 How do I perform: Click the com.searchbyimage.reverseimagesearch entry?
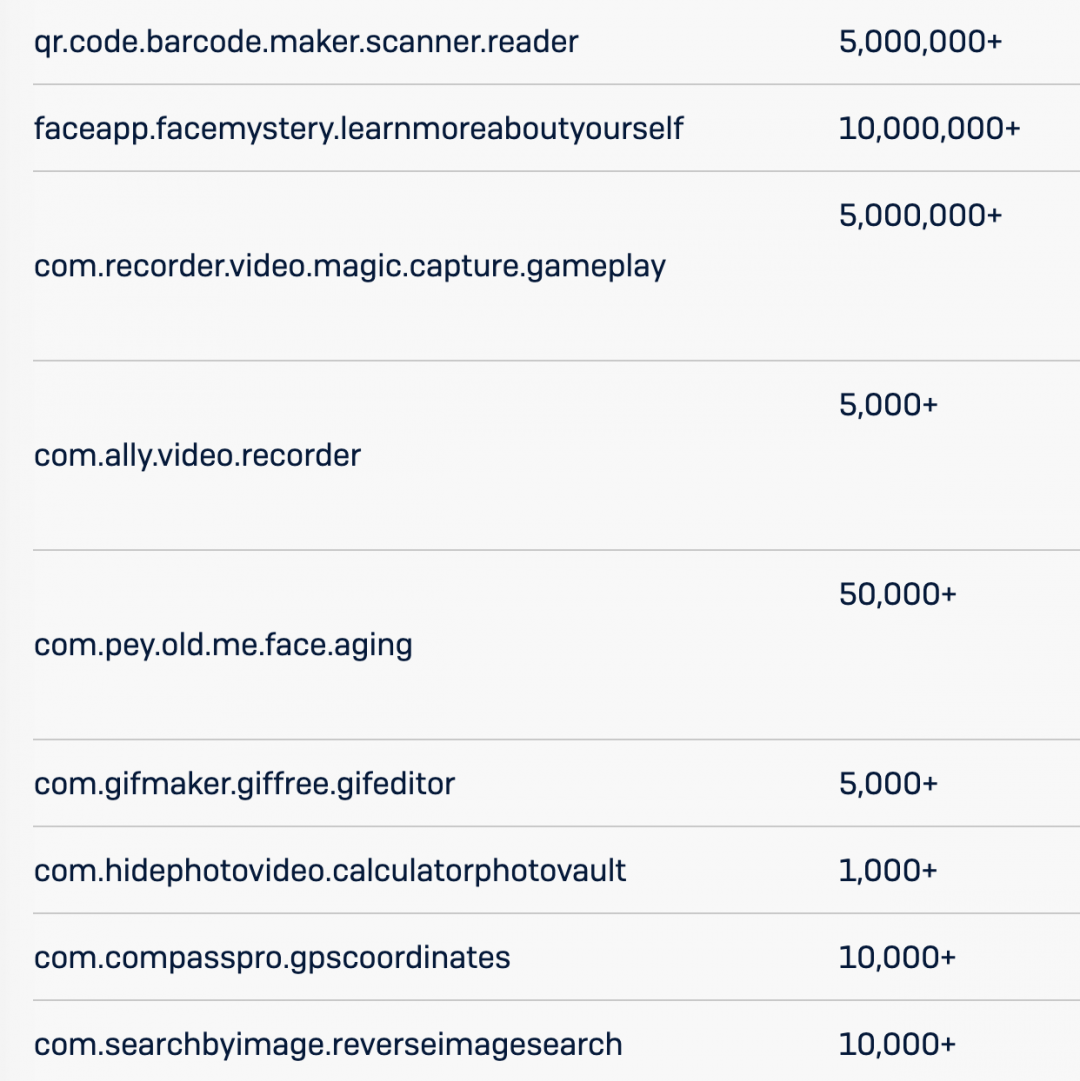click(328, 1044)
